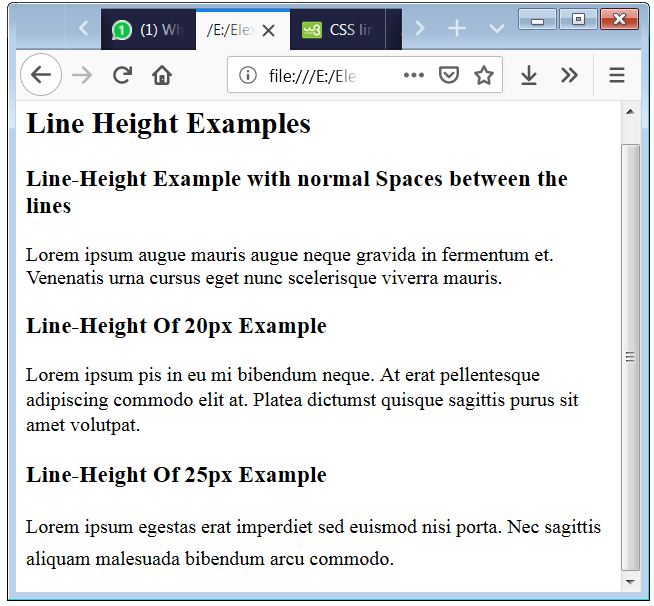654x606 pixels.
Task: Expand more tools overflow chevron
Action: [569, 76]
